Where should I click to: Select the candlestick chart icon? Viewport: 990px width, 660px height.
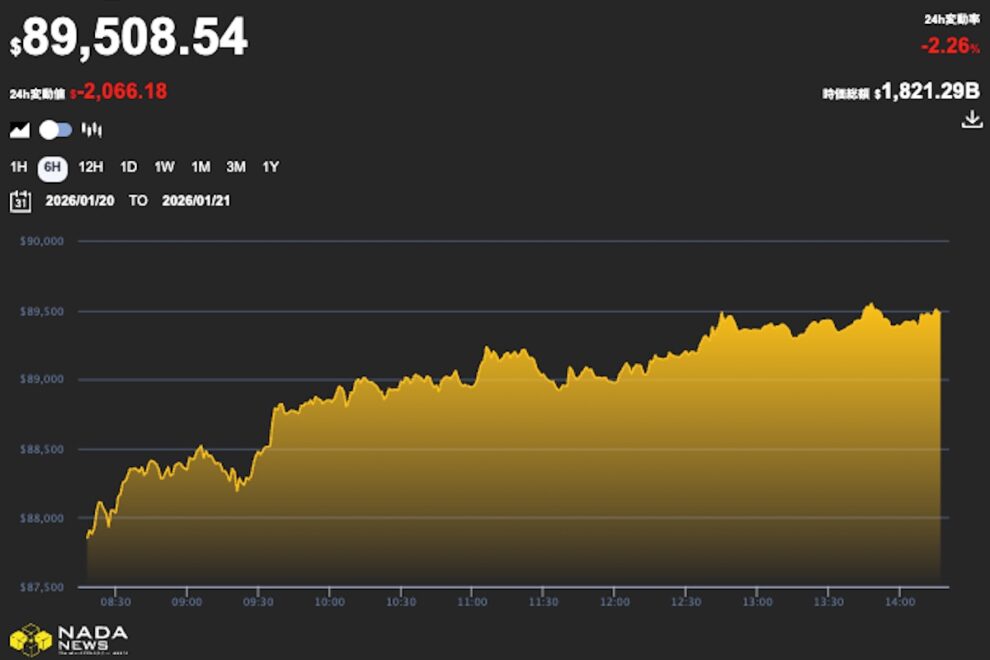(90, 129)
